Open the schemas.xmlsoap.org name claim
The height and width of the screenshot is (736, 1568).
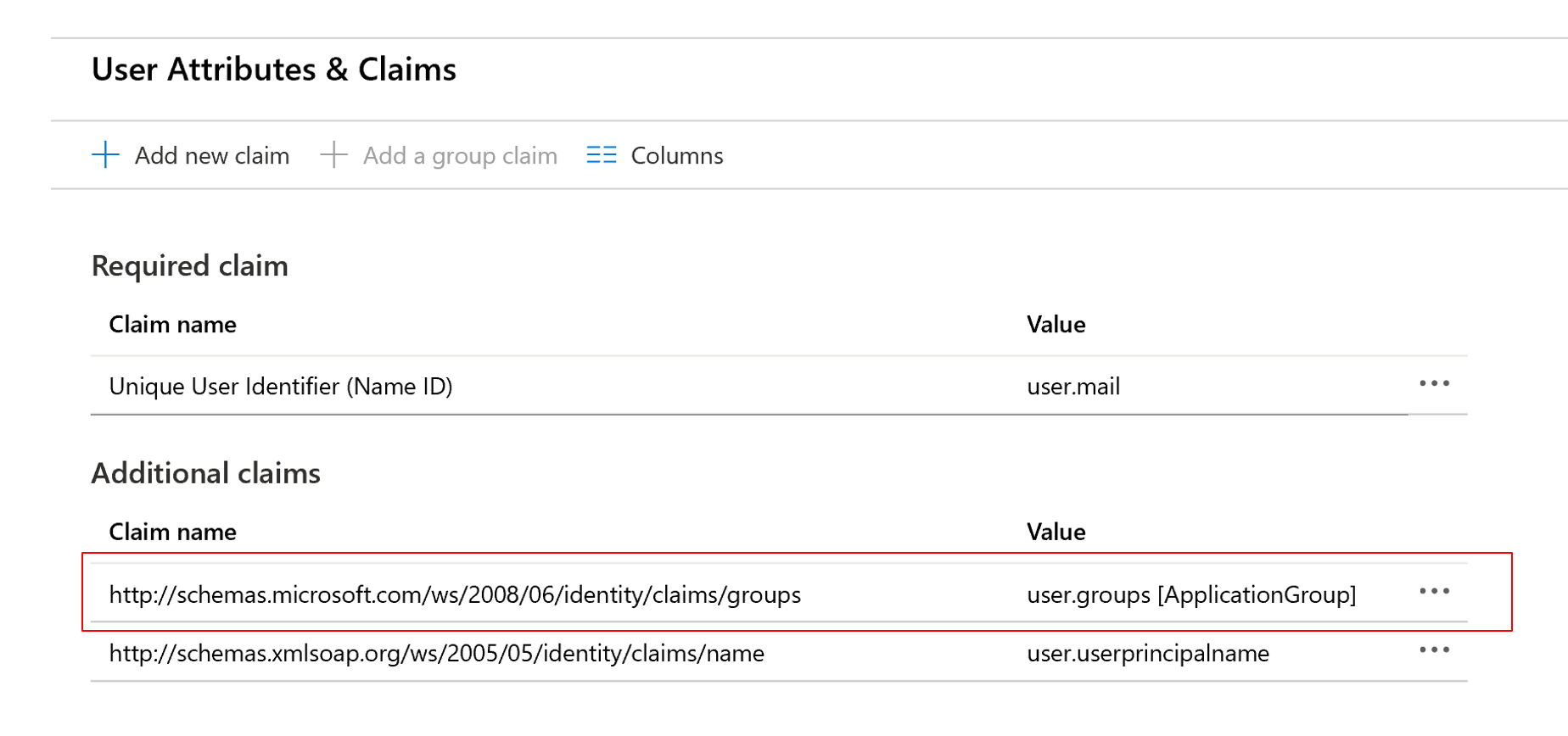pos(436,654)
